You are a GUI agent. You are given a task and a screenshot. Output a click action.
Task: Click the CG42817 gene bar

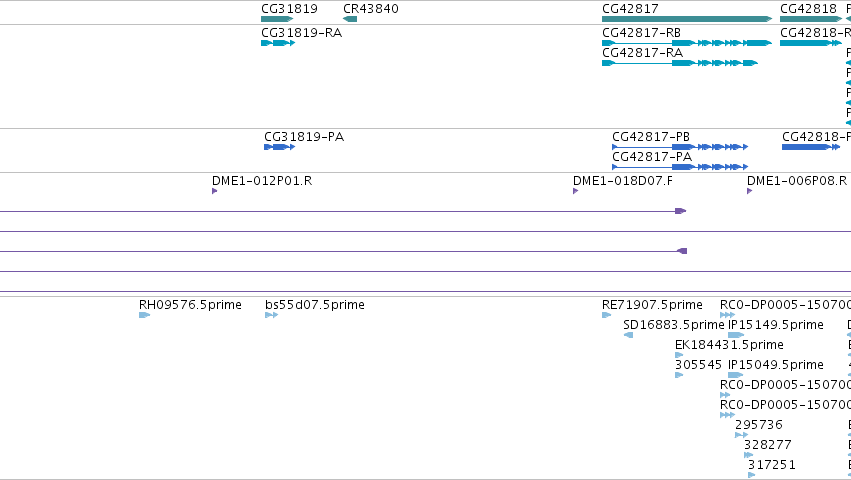[x=687, y=19]
